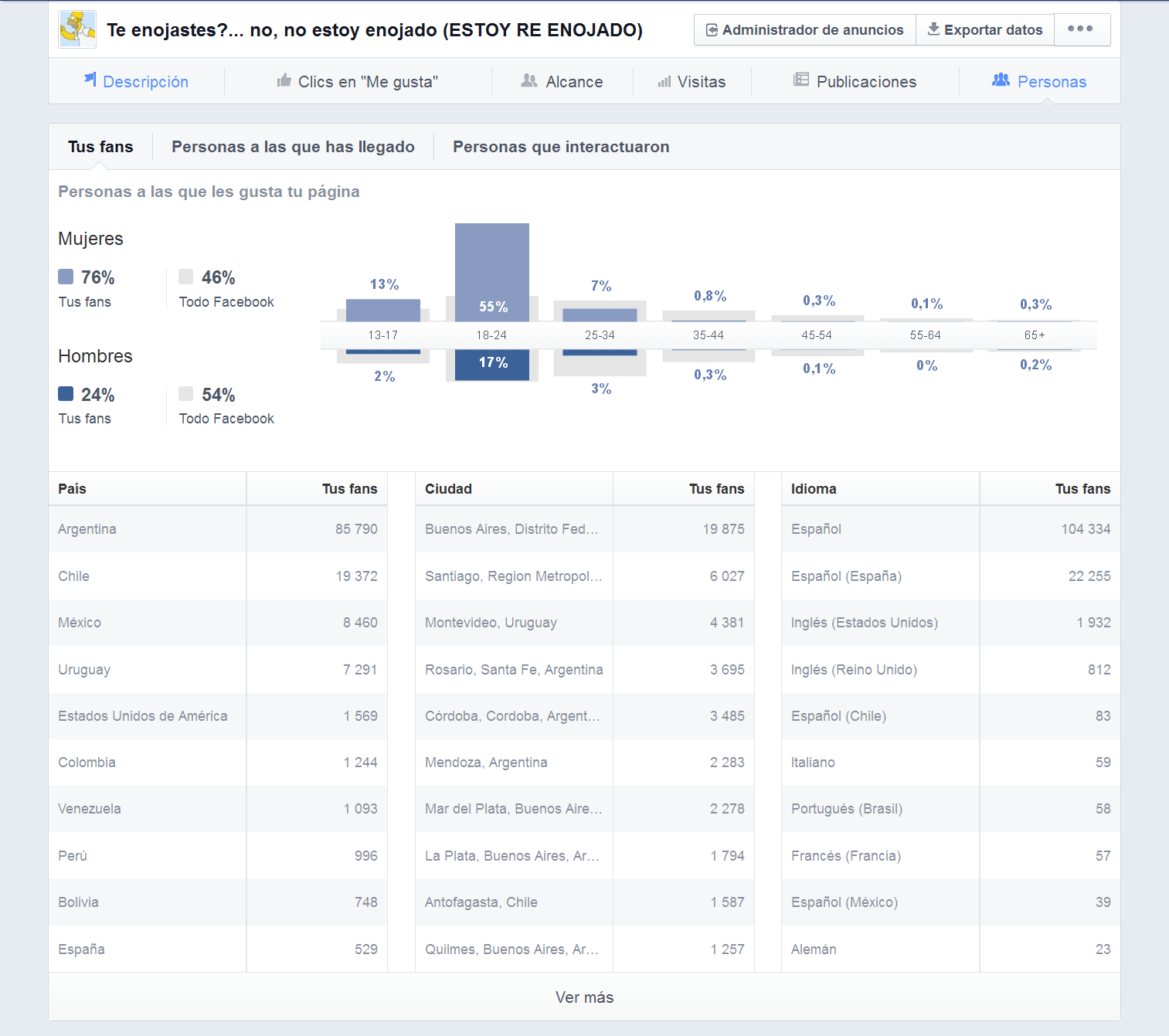
Task: Select the Personas tab
Action: tap(1040, 81)
